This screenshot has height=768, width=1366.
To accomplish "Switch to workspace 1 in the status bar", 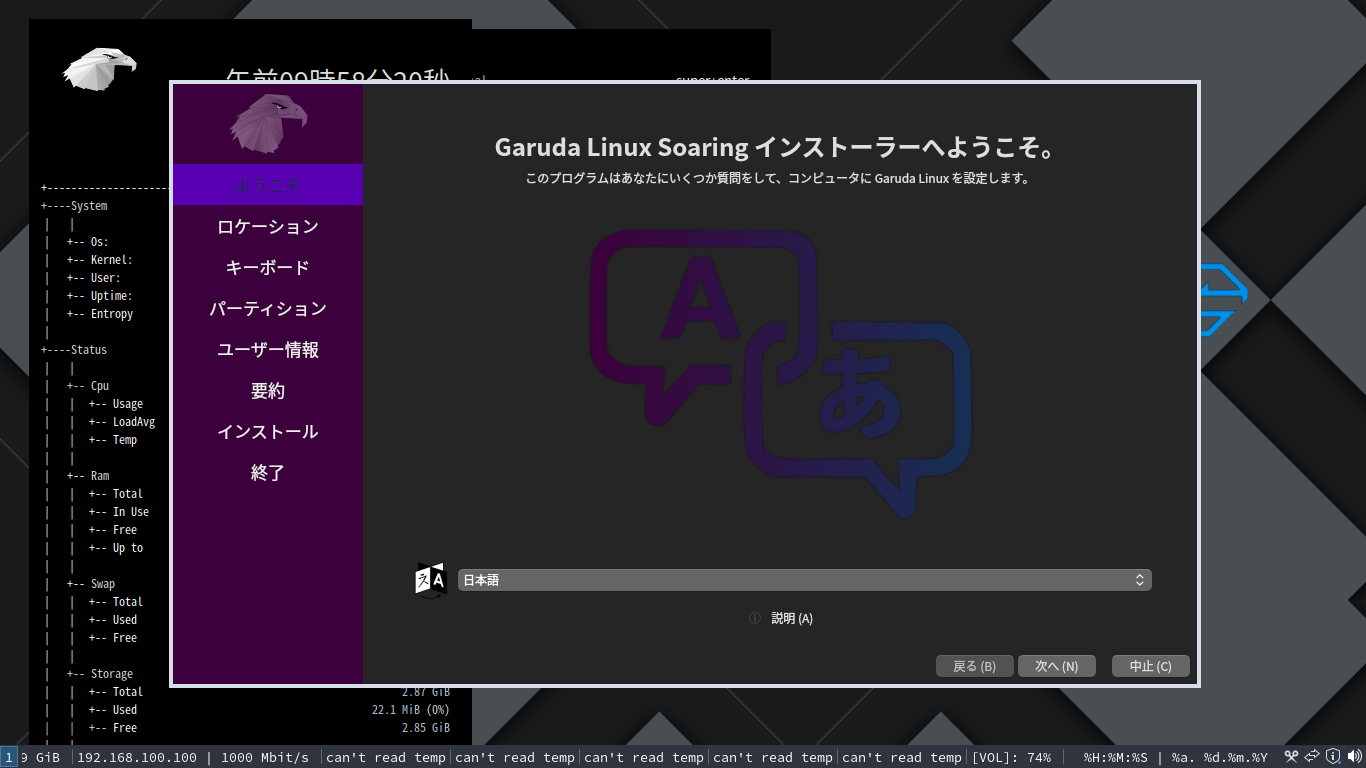I will (x=9, y=757).
